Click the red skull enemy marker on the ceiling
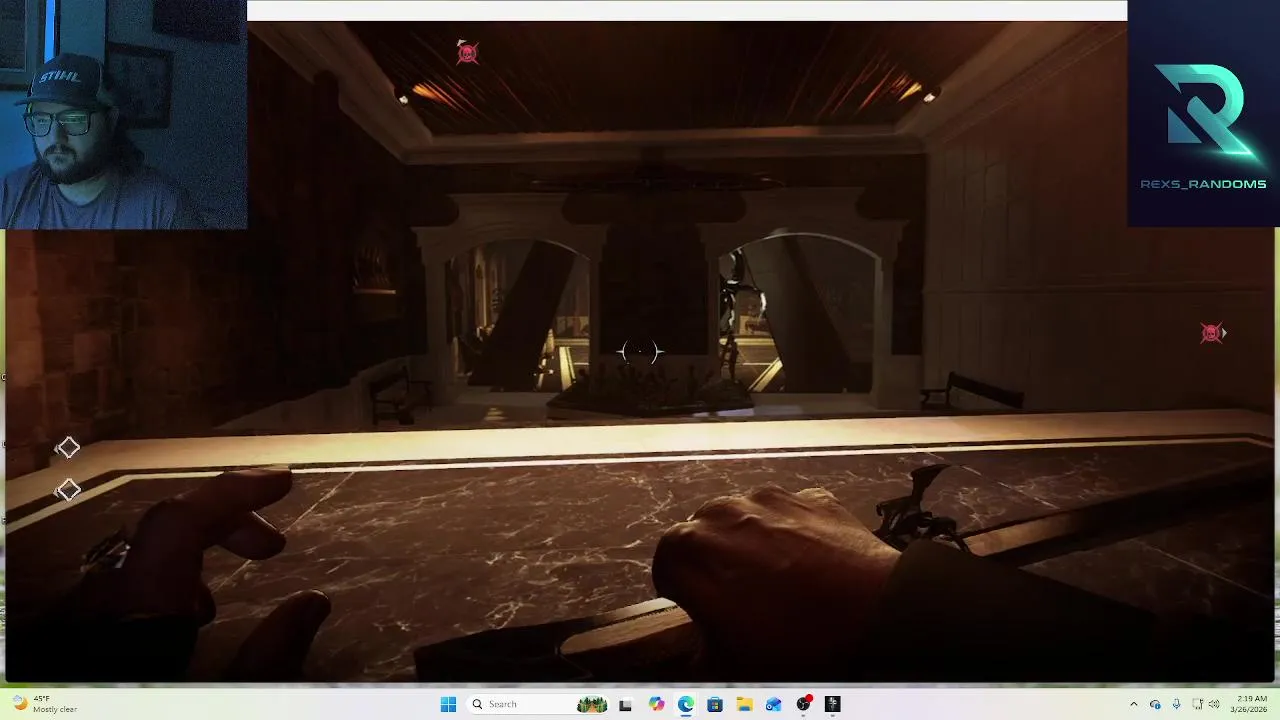The image size is (1280, 720). click(x=467, y=53)
